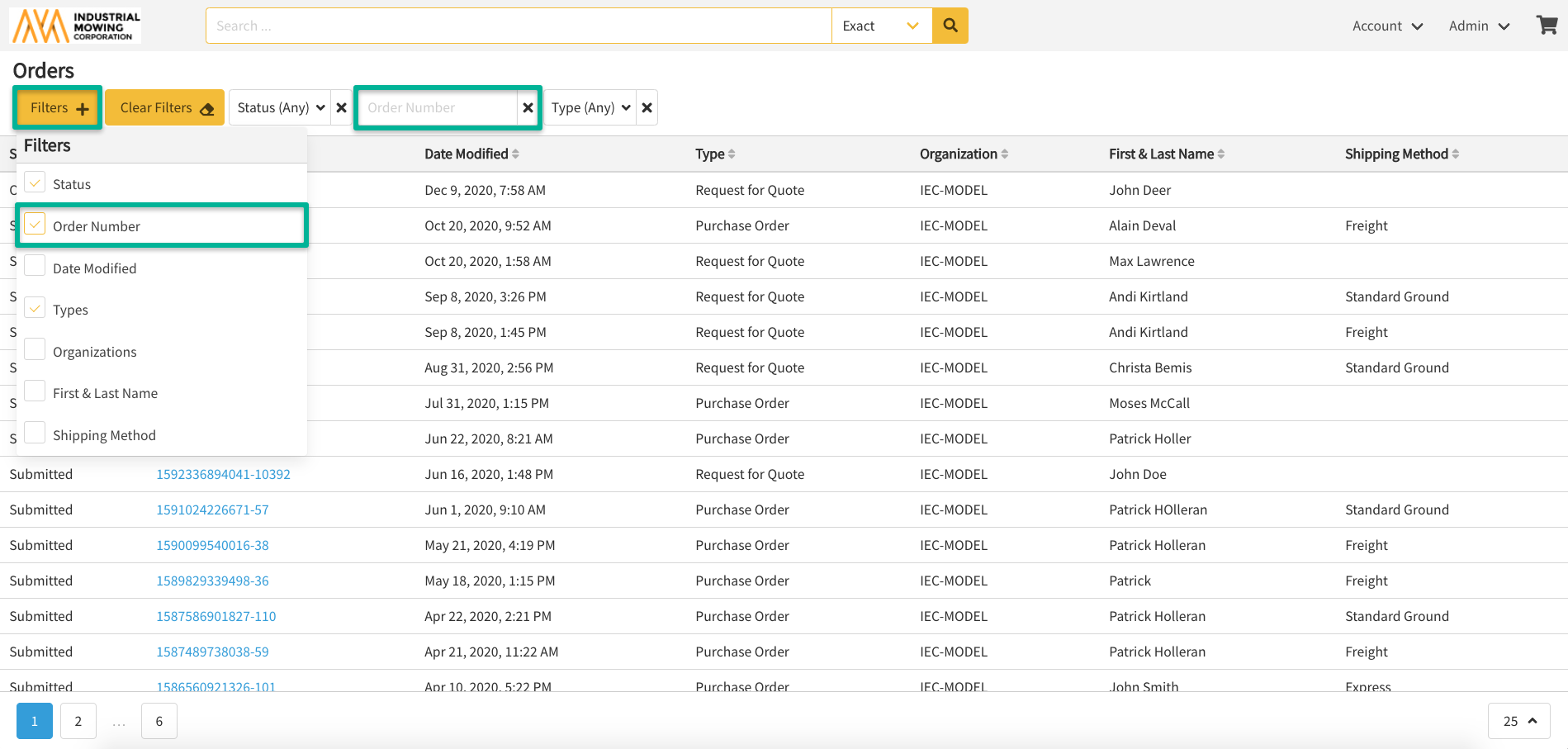Click the Industrial Mowing Corporation logo
This screenshot has height=749, width=1568.
click(76, 26)
